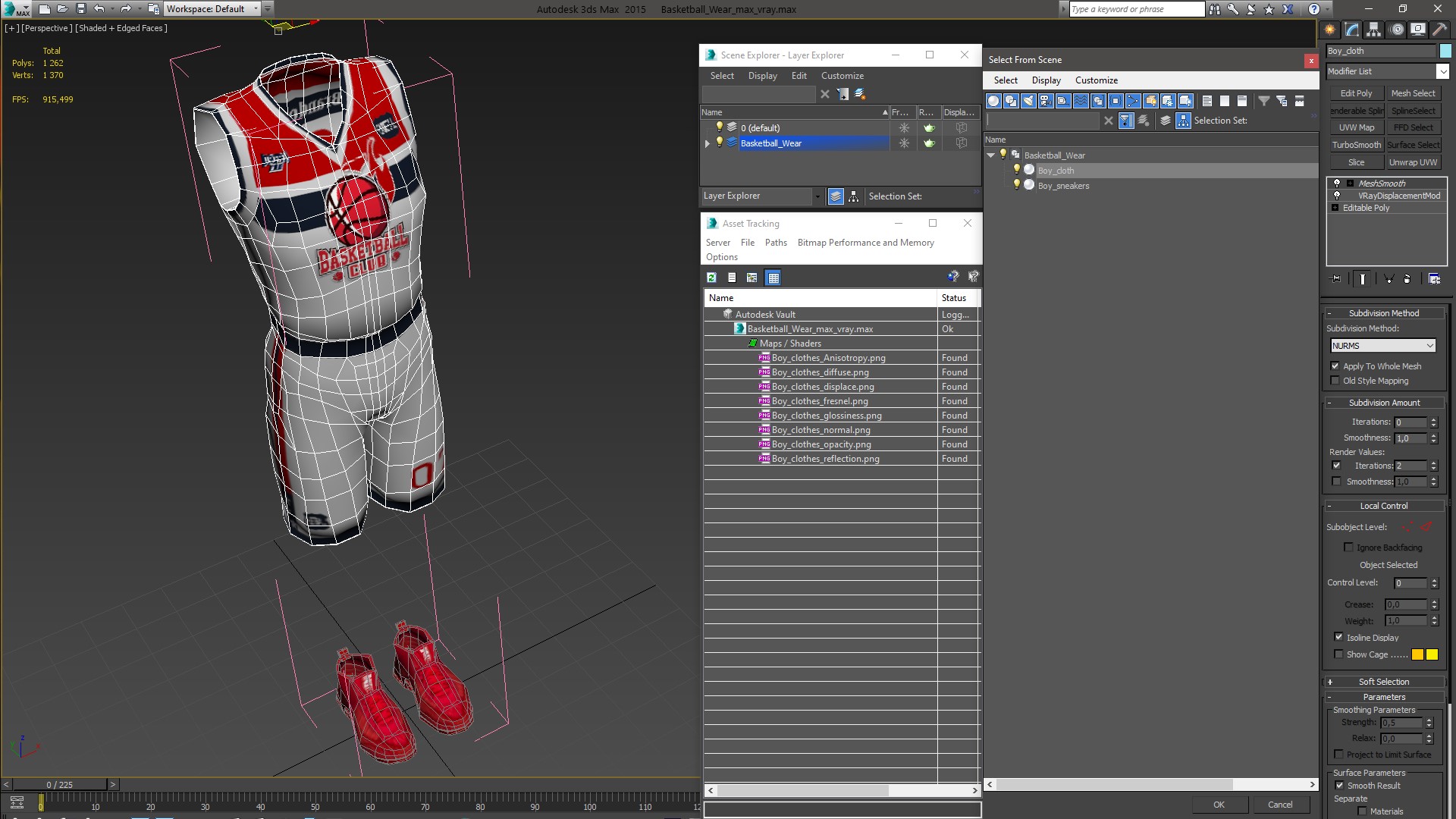Click OK in Select From Scene
Screen dimensions: 1456x819
pyautogui.click(x=1219, y=805)
